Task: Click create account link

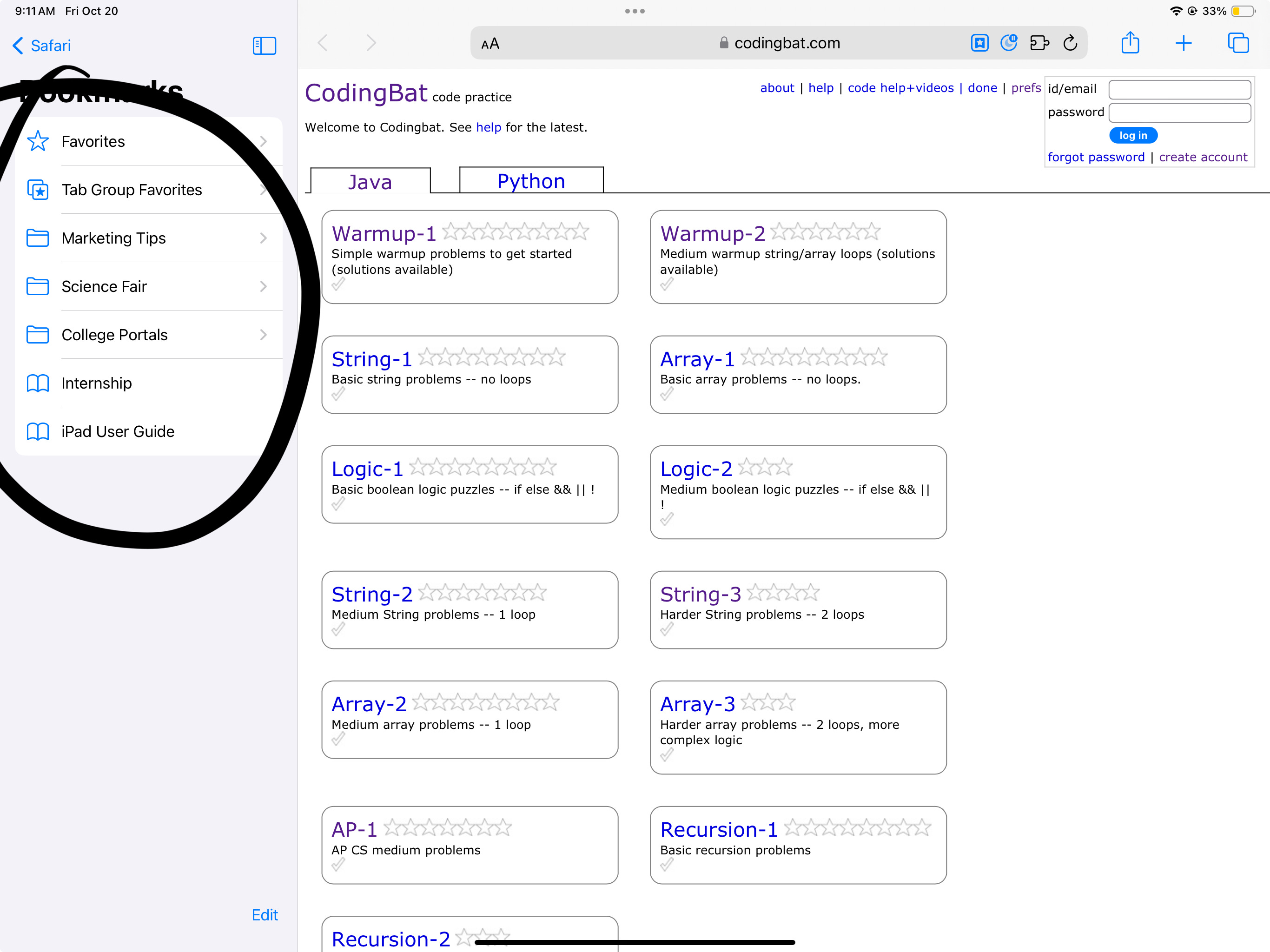Action: 1203,157
